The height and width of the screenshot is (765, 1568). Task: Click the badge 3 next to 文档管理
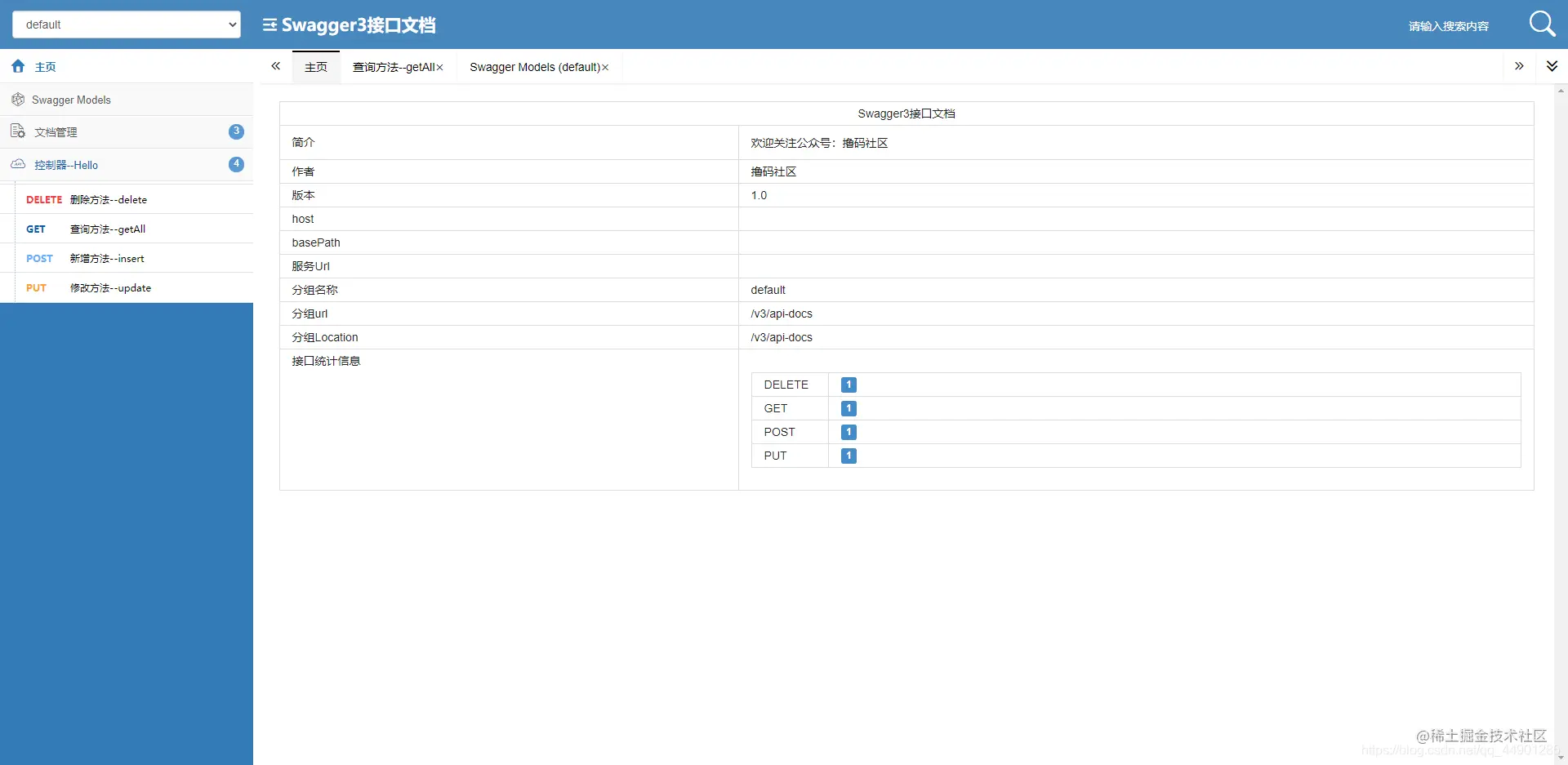236,131
